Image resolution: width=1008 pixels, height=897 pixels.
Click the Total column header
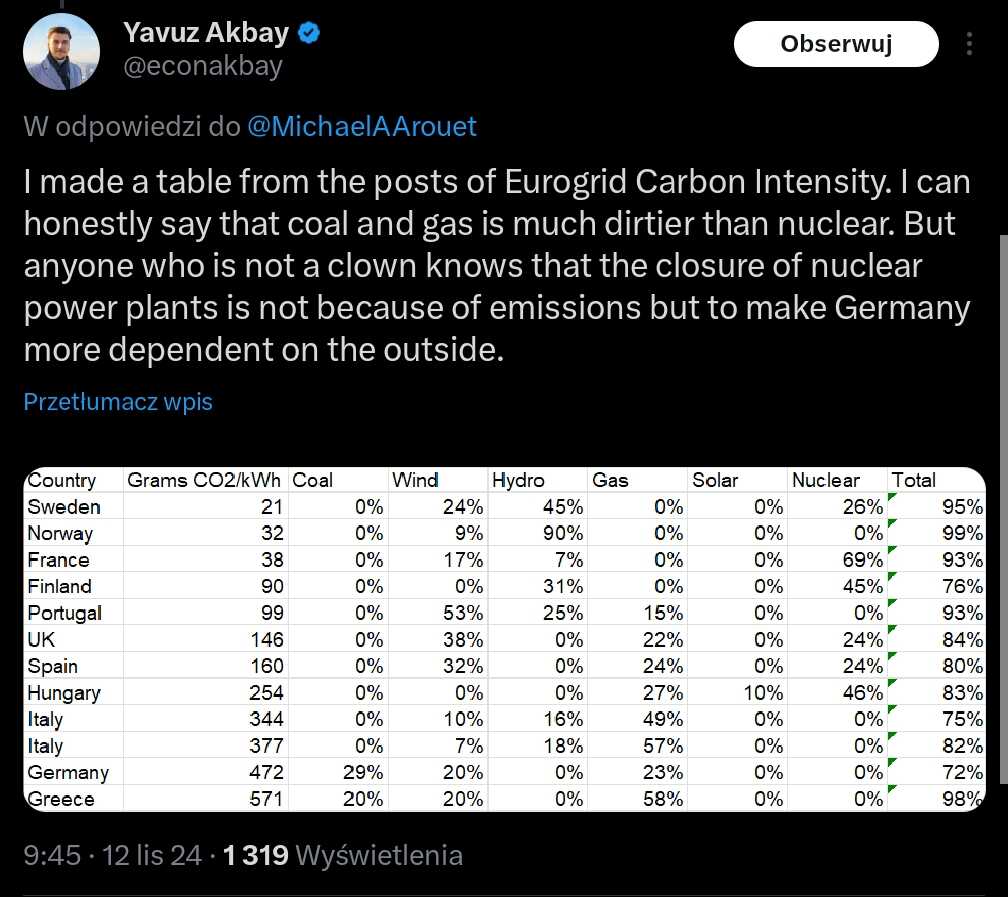coord(913,480)
